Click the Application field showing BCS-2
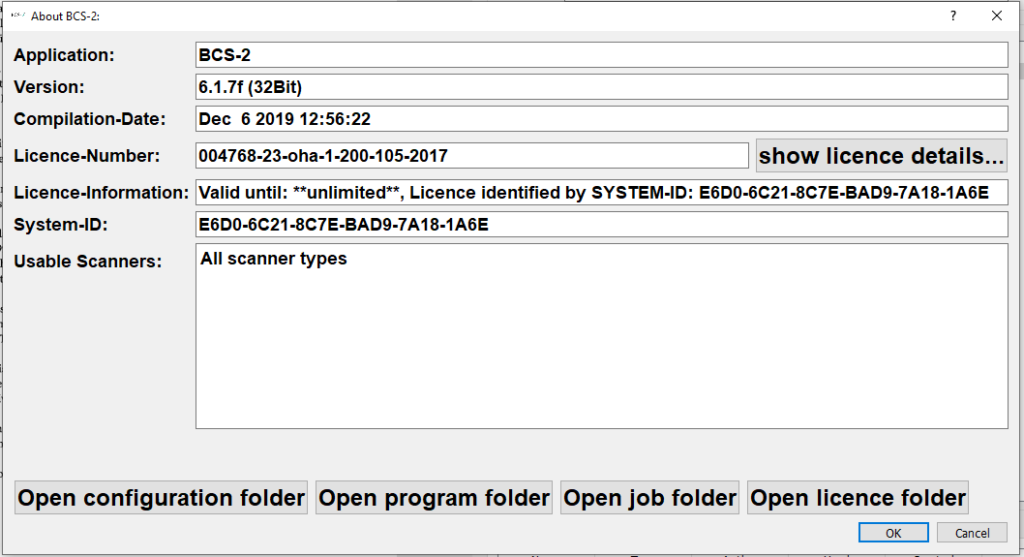 click(601, 55)
